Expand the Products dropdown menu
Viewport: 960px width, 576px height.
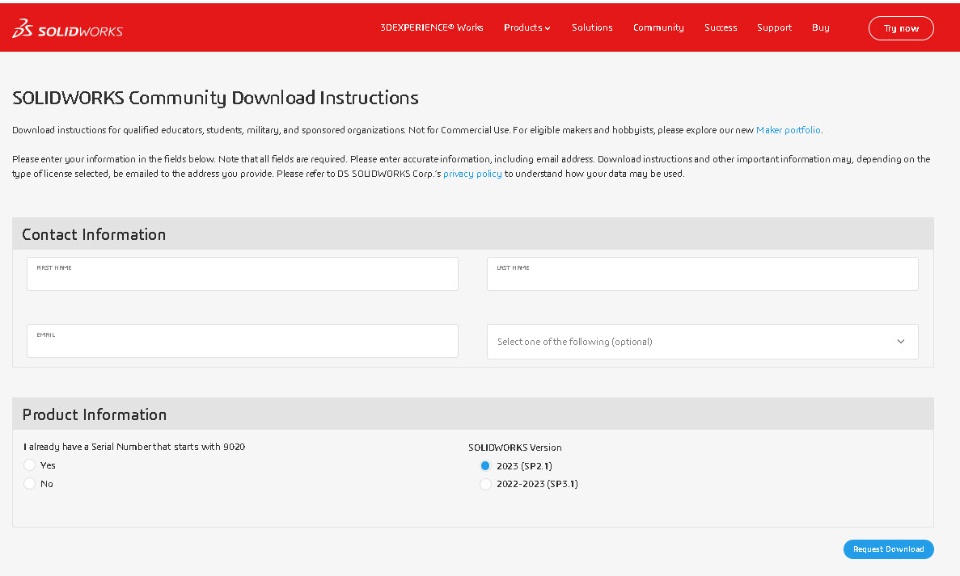point(527,28)
